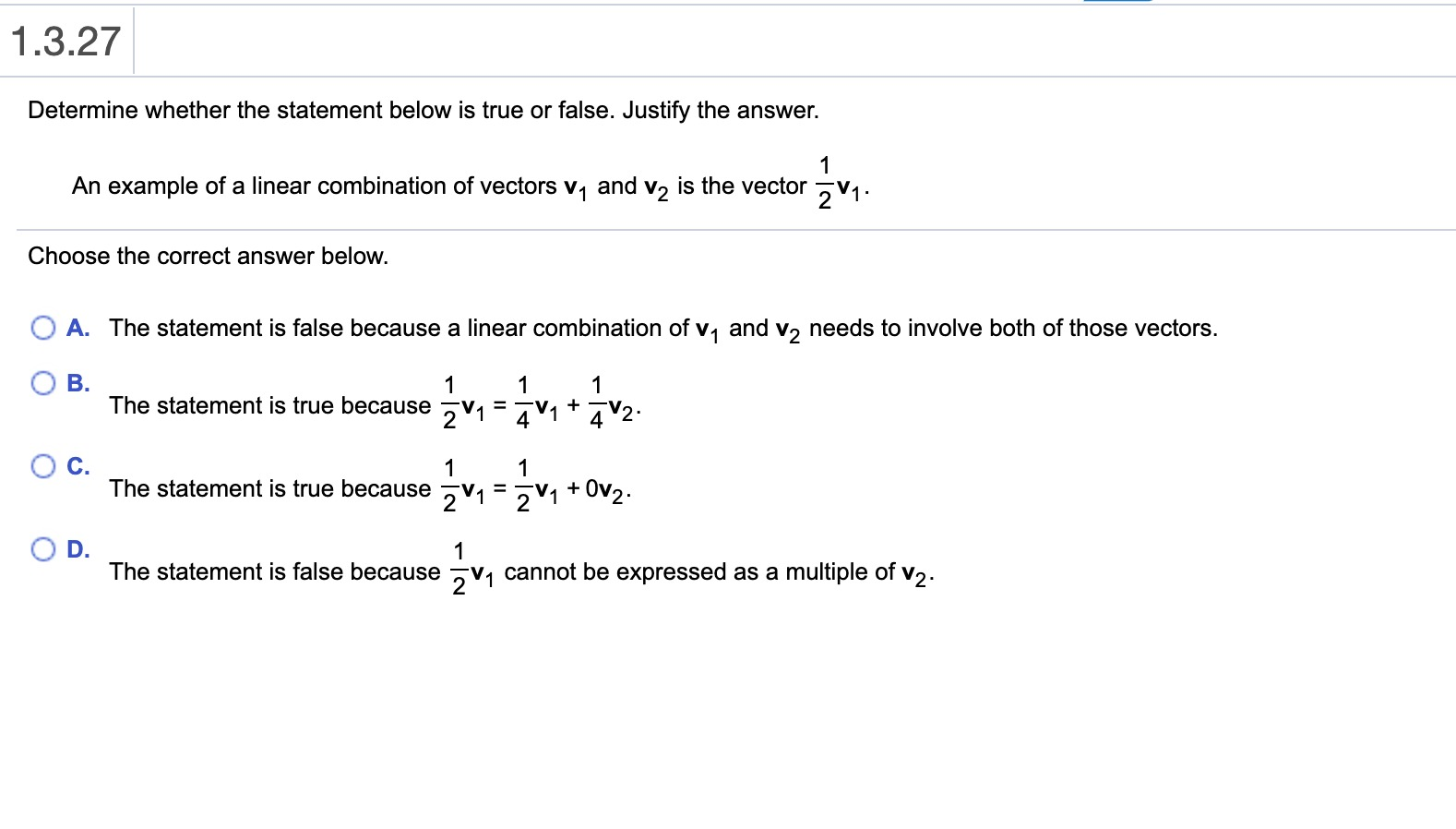Select the blue B answer label
Screen dimensions: 1456x829
click(x=79, y=380)
